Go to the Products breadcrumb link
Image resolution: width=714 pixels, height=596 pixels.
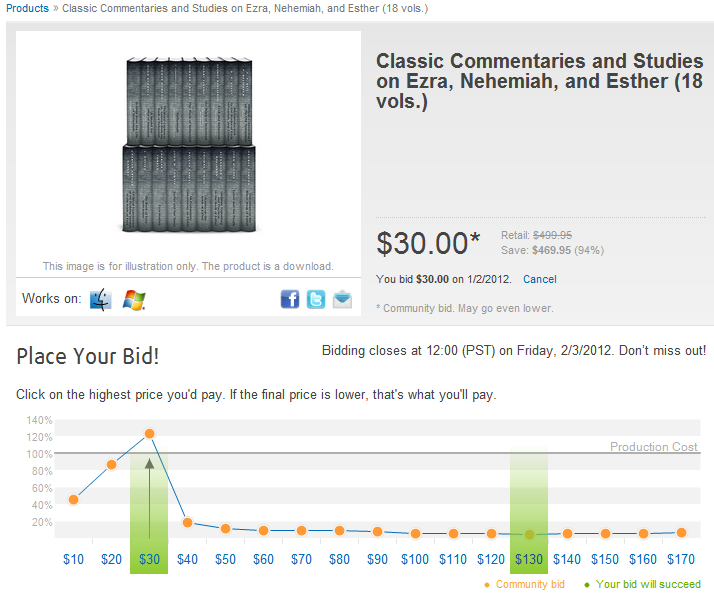[x=27, y=8]
